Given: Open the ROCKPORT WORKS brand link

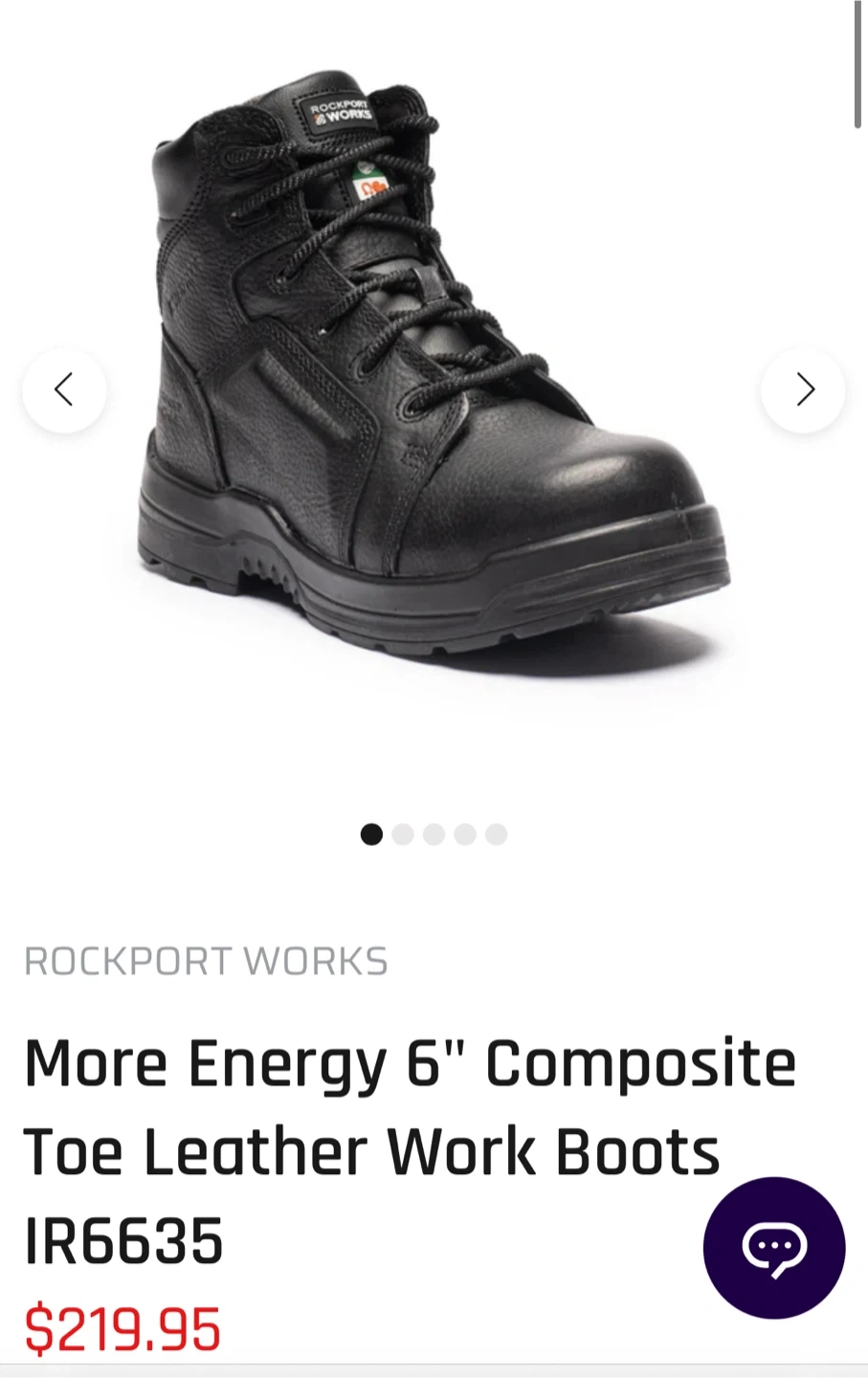Looking at the screenshot, I should coord(206,962).
